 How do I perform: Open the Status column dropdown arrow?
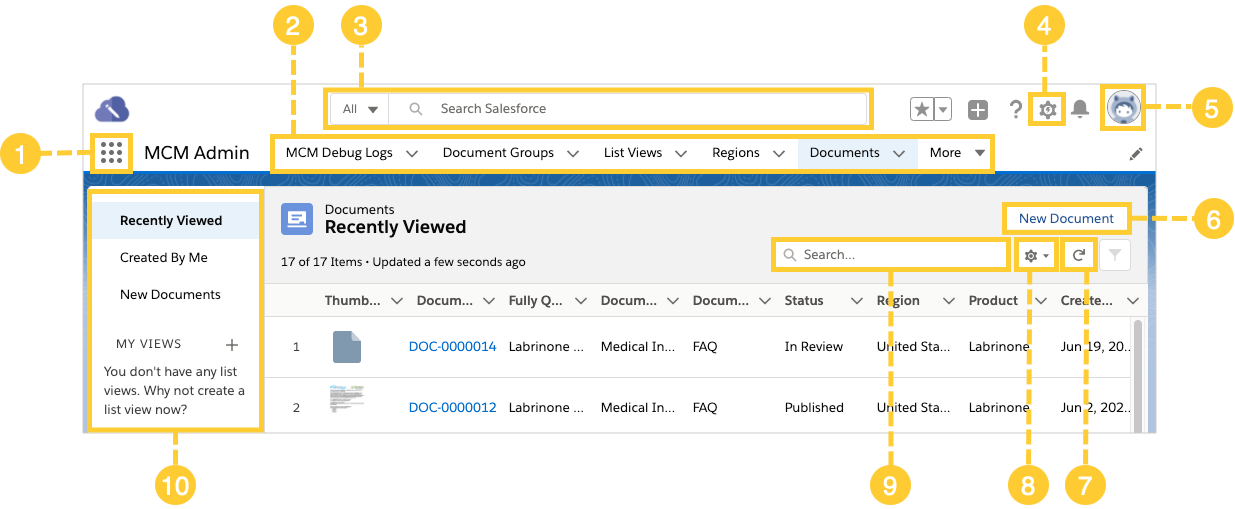(x=856, y=301)
